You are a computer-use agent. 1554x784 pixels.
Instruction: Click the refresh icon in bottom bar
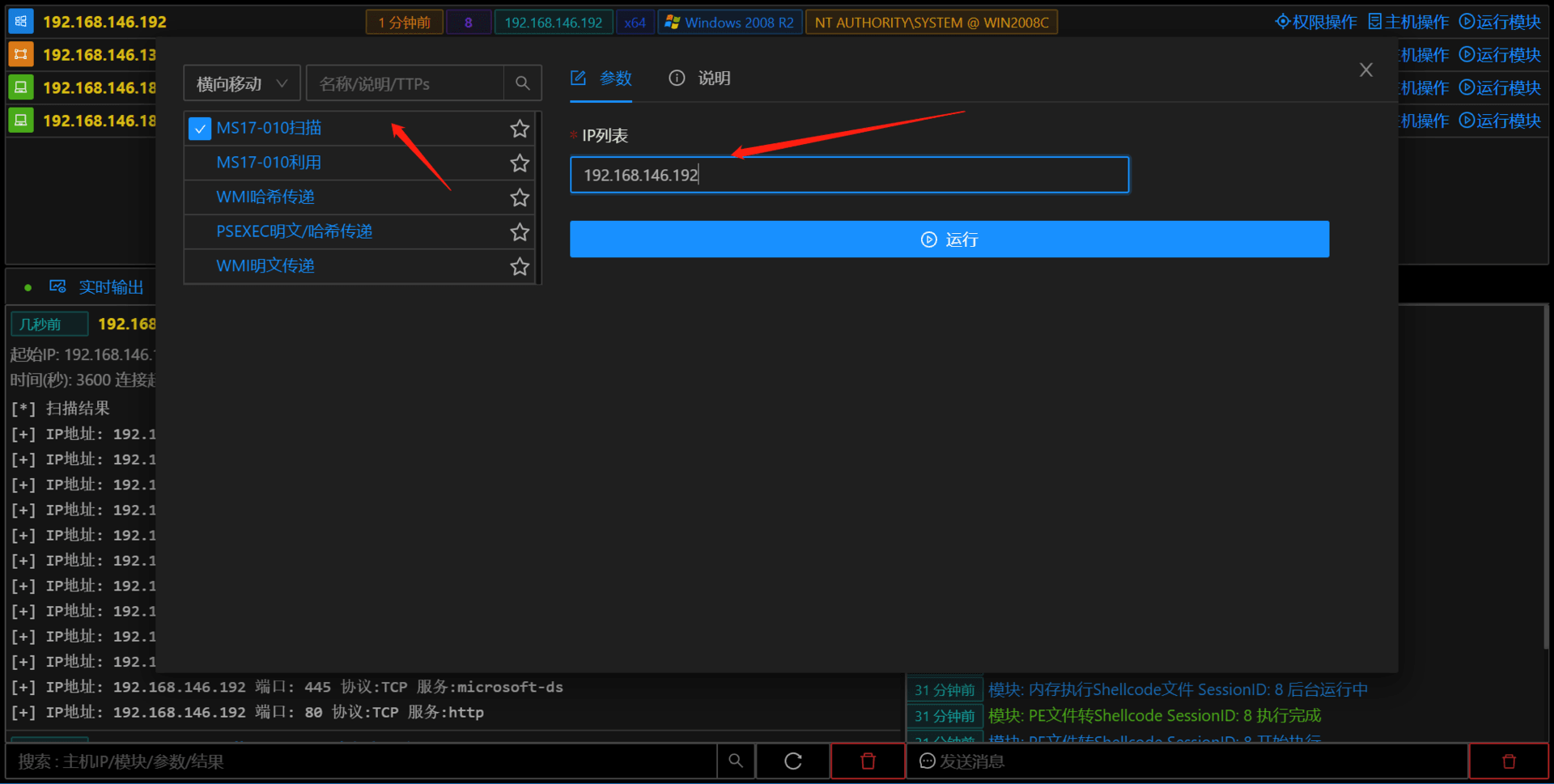point(793,761)
